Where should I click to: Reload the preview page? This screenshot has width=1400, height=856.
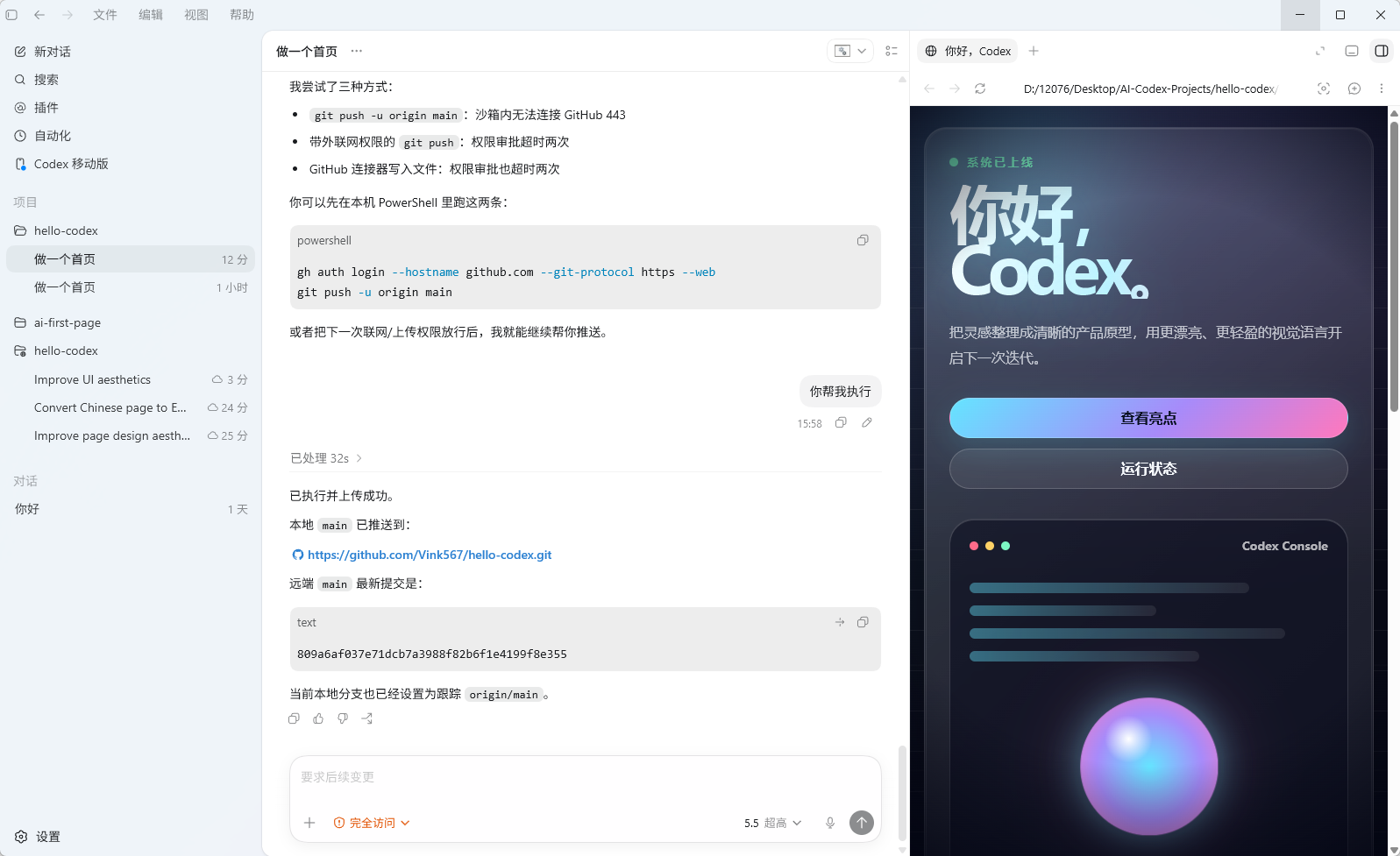coord(980,88)
